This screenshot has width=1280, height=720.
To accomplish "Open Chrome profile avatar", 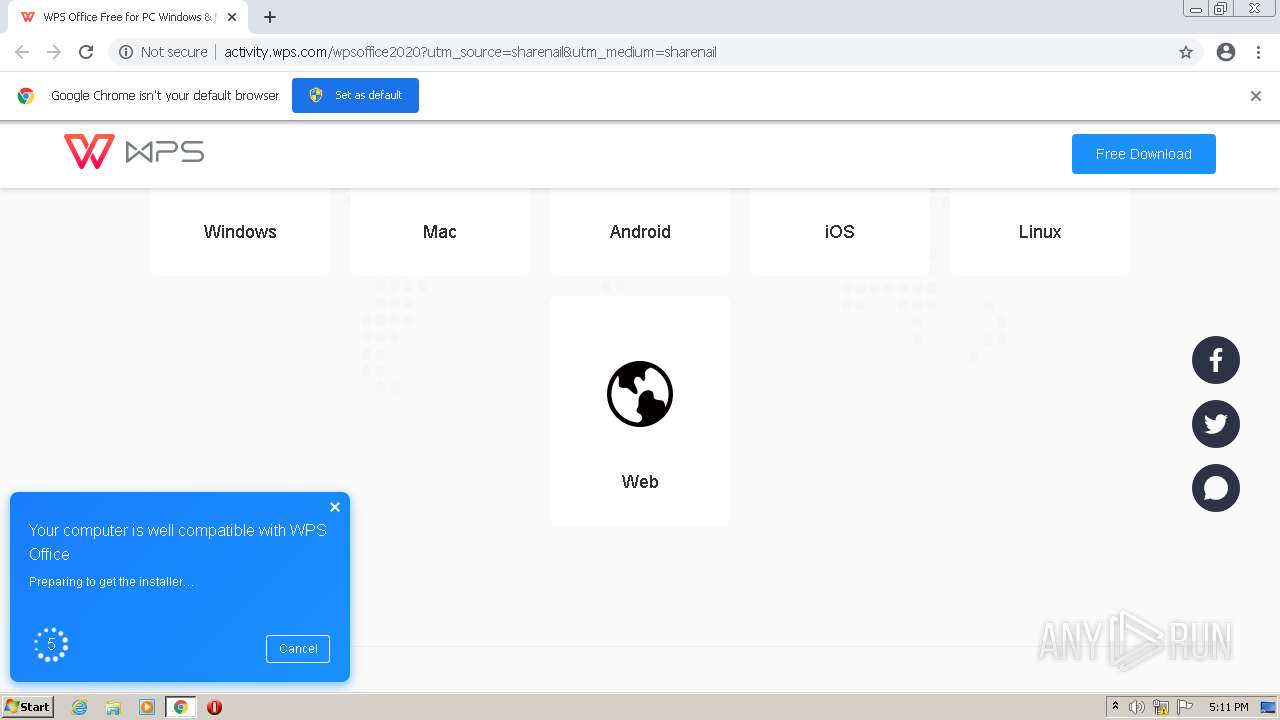I will (1226, 52).
